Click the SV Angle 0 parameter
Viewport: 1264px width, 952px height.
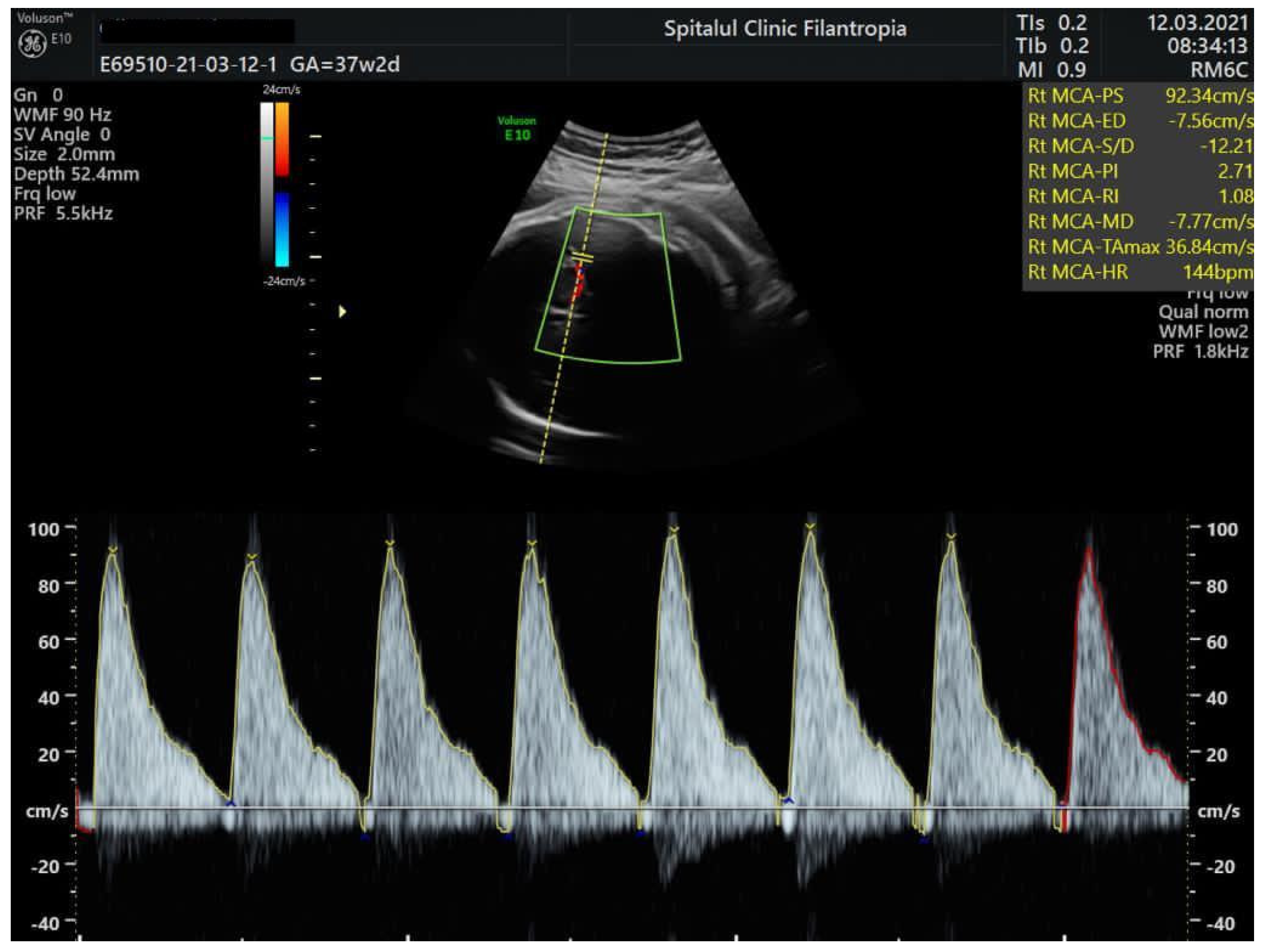point(62,134)
